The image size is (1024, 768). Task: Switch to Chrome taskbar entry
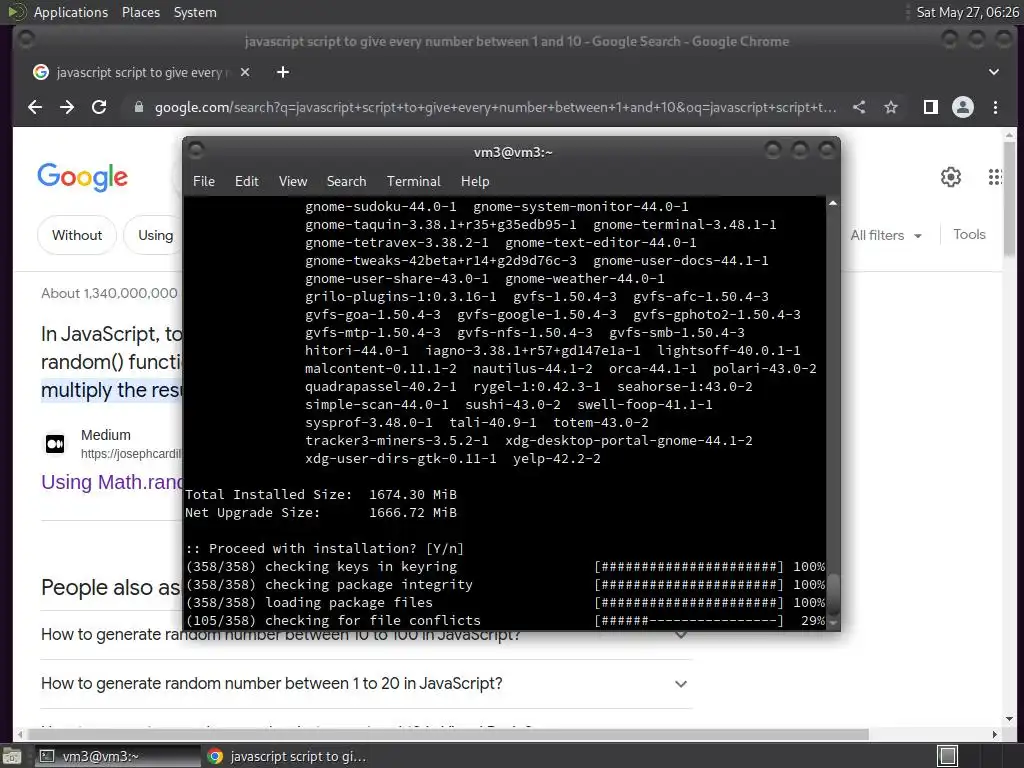pyautogui.click(x=285, y=756)
